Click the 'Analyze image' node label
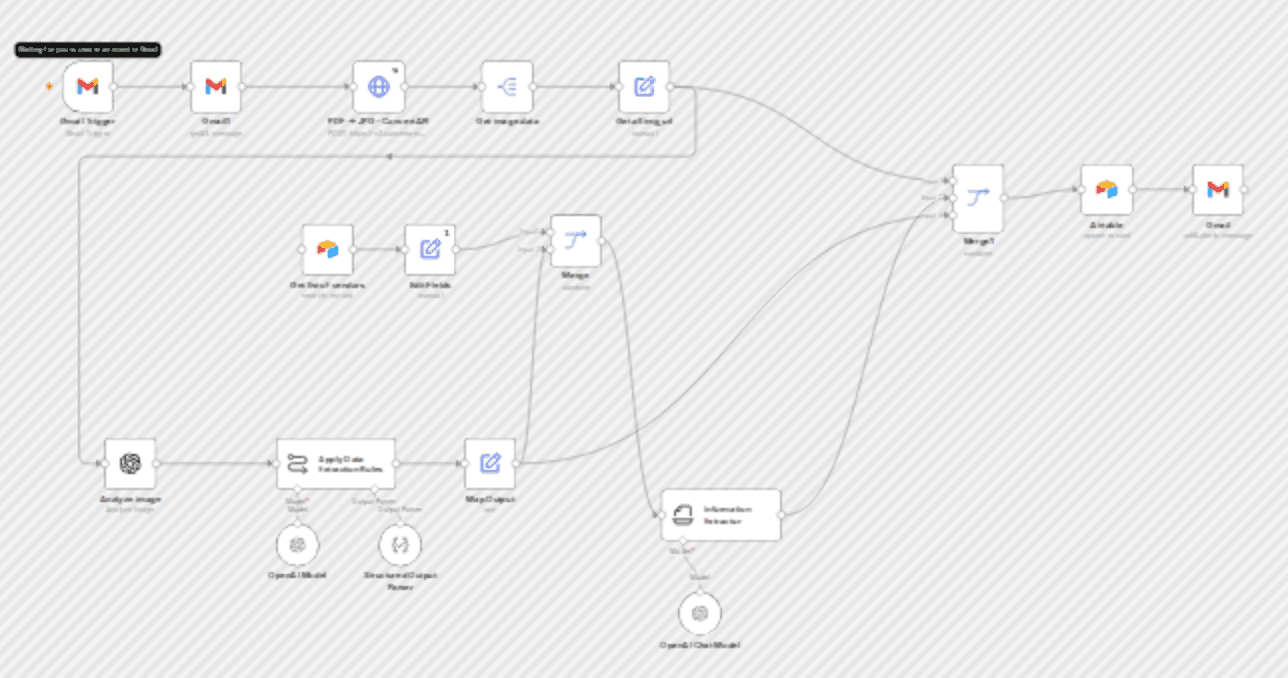Screen dimensions: 1288x678 tap(130, 498)
